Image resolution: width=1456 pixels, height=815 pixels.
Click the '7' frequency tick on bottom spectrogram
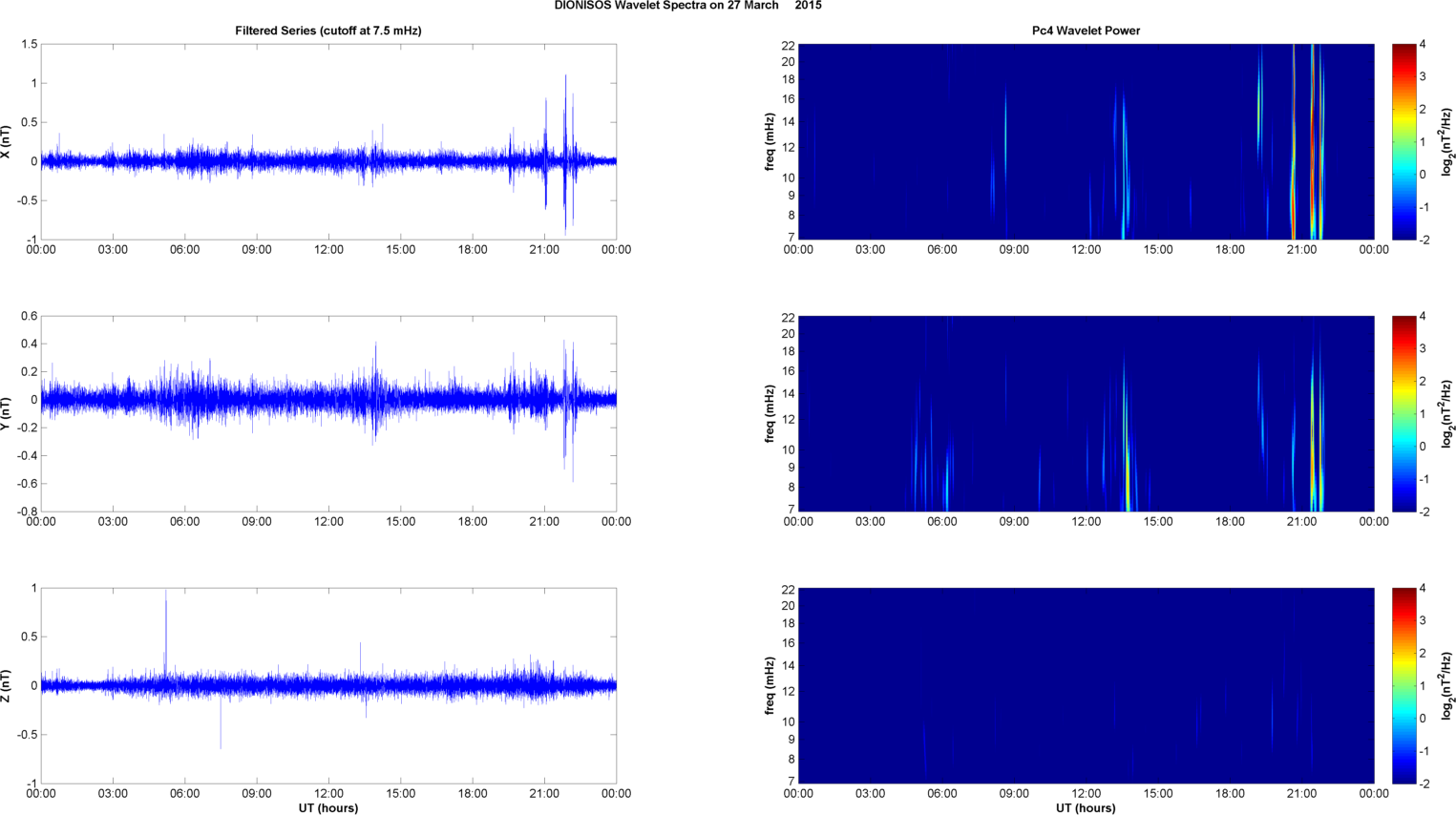[x=791, y=782]
